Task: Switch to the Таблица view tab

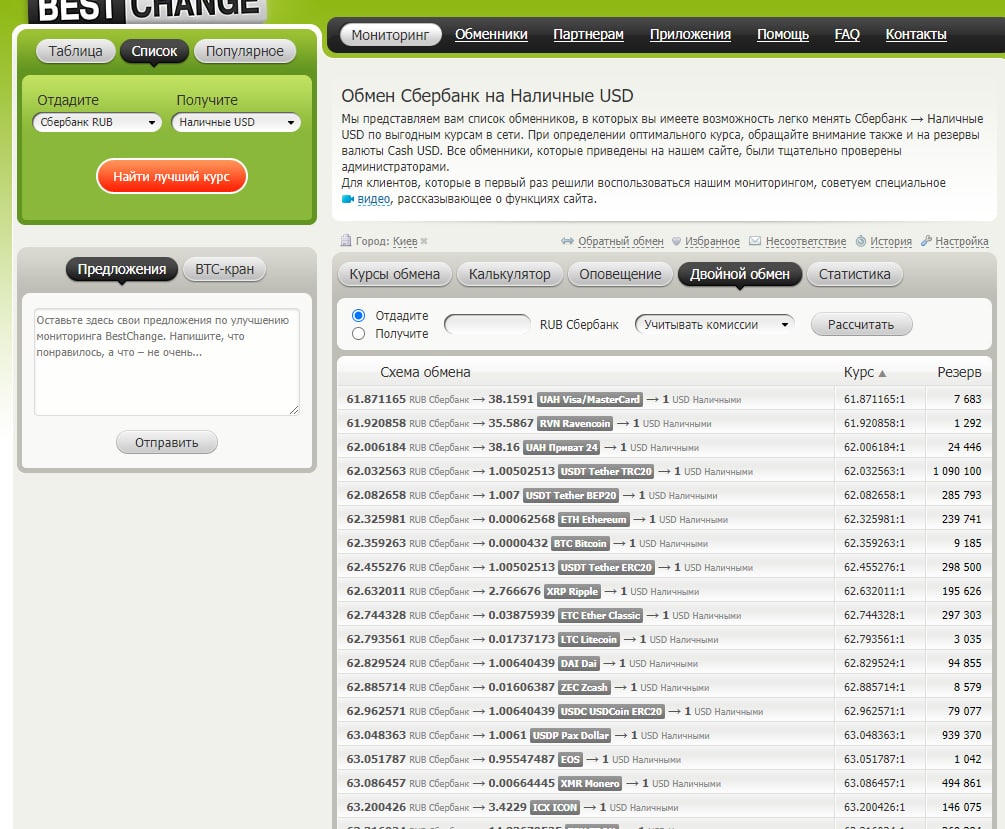Action: pyautogui.click(x=76, y=51)
